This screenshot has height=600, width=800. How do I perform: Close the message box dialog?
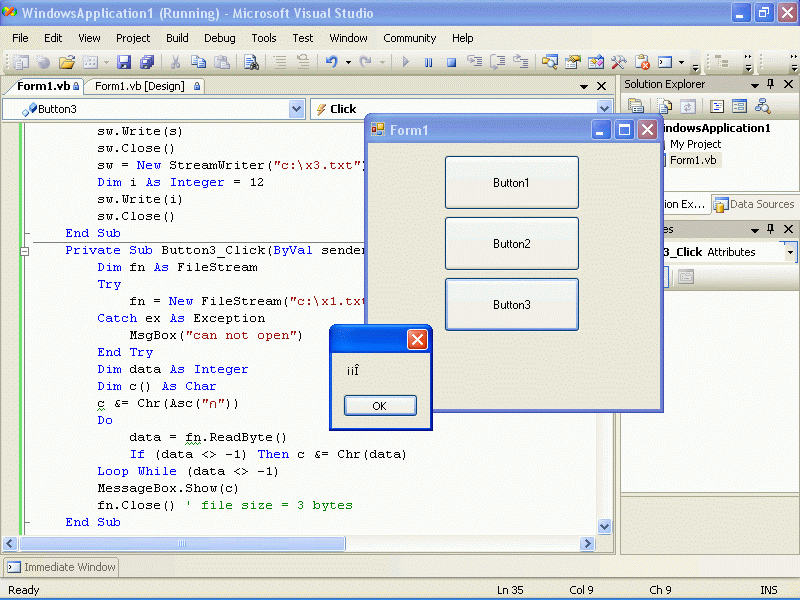(417, 339)
